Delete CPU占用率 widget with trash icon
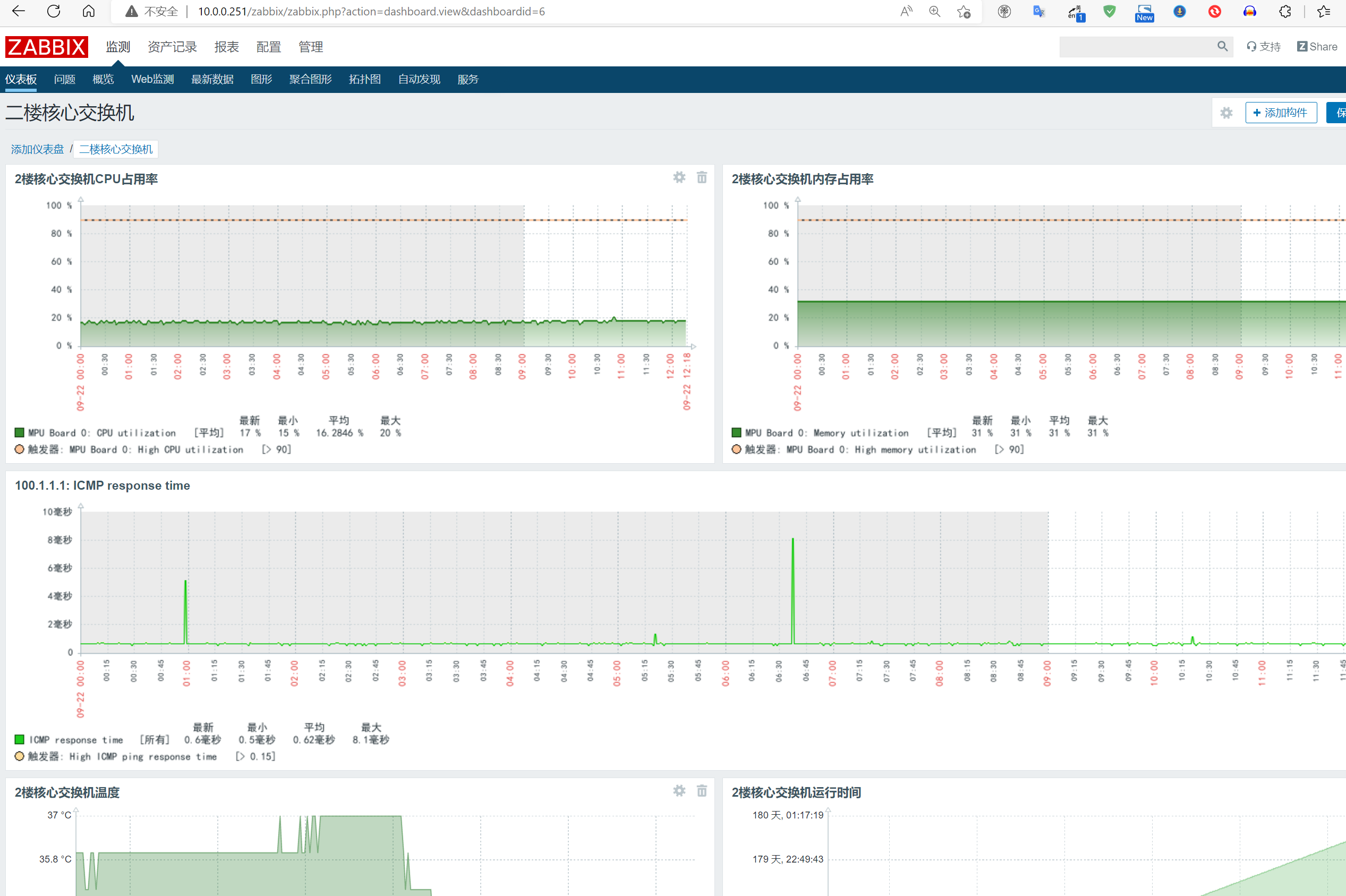Viewport: 1346px width, 896px height. (702, 178)
